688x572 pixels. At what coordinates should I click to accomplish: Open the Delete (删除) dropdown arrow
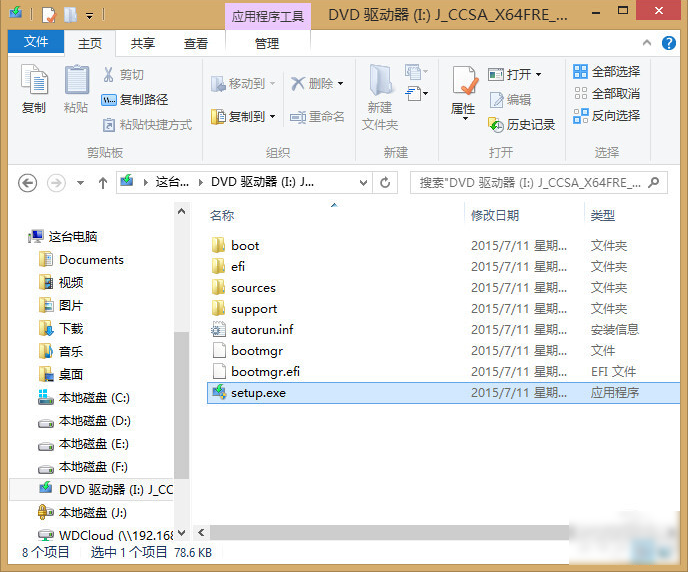pos(340,83)
